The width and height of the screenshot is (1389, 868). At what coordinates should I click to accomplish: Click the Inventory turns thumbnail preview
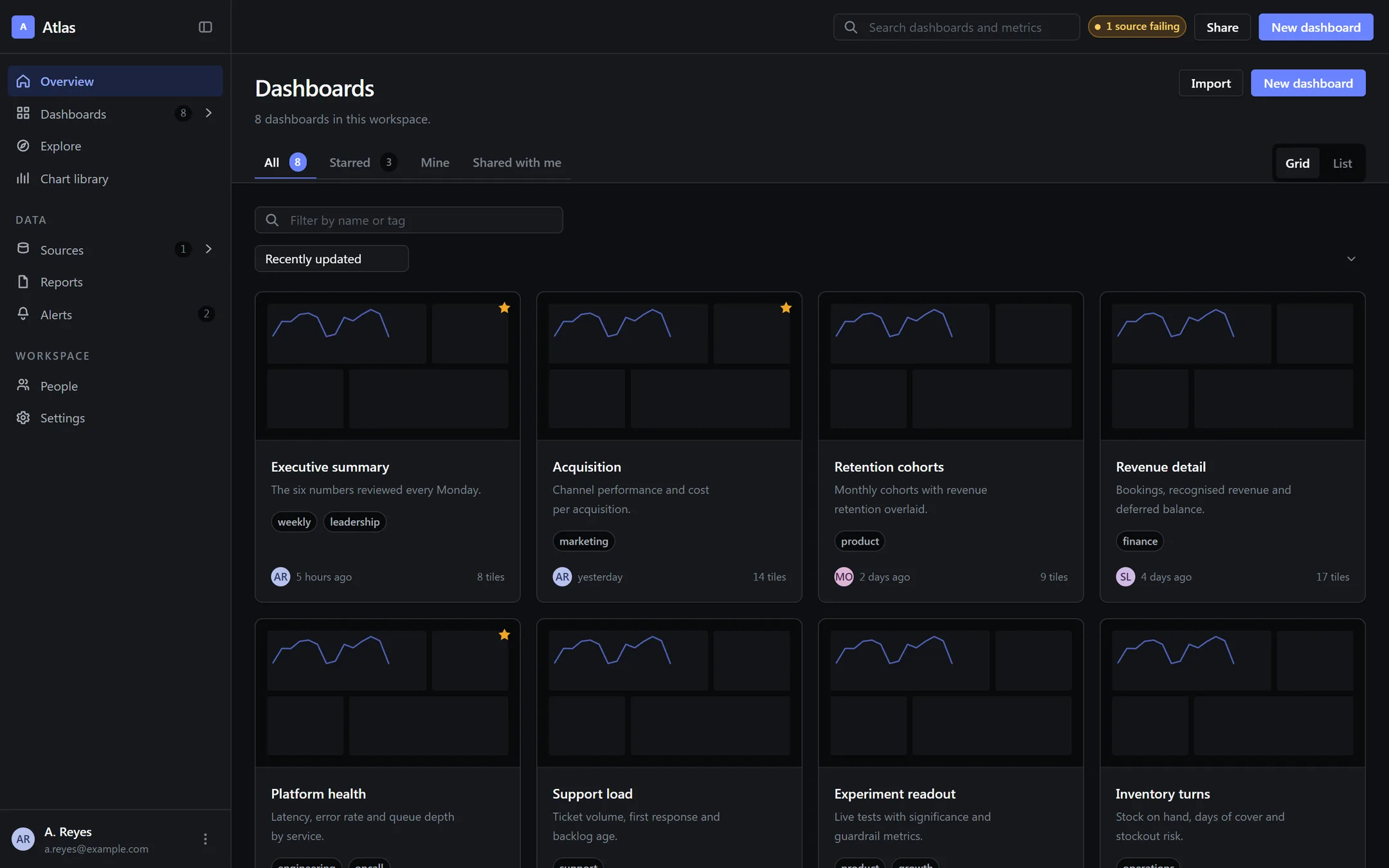(1233, 693)
